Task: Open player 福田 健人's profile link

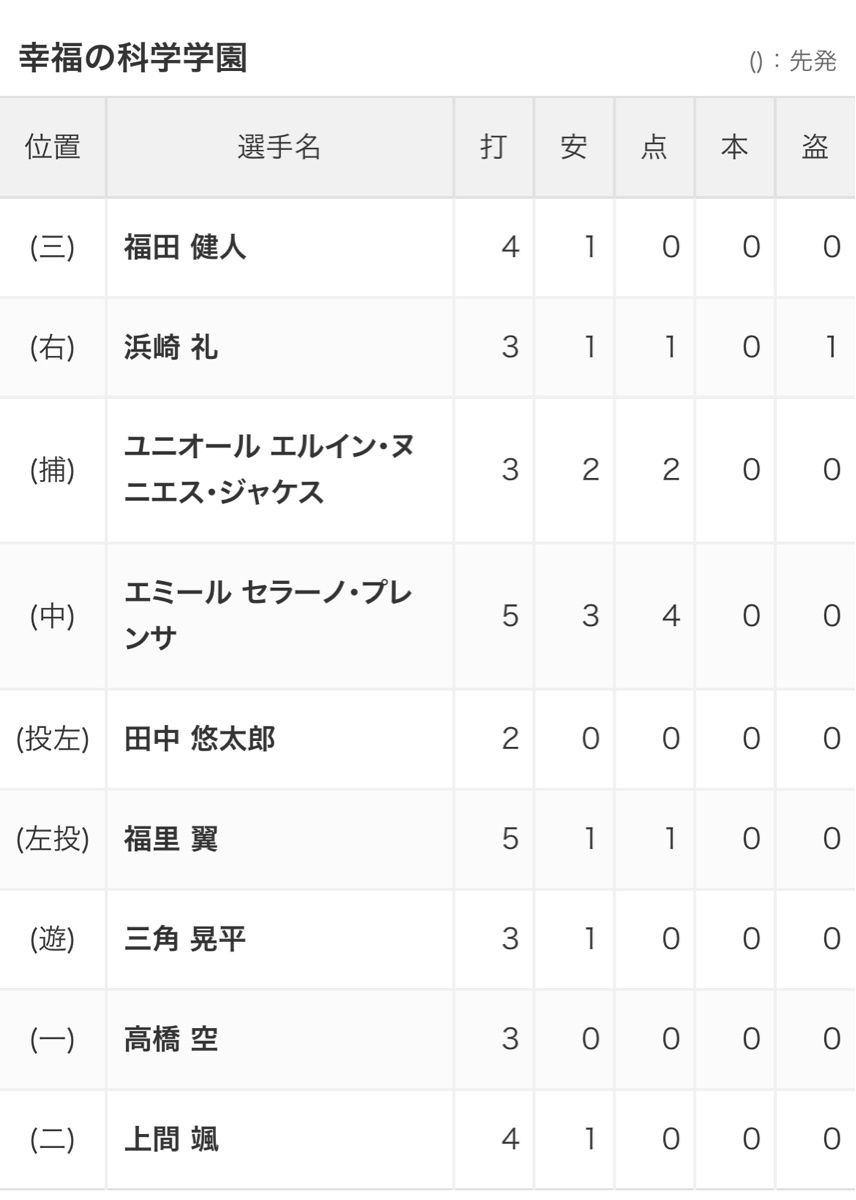Action: (x=185, y=247)
